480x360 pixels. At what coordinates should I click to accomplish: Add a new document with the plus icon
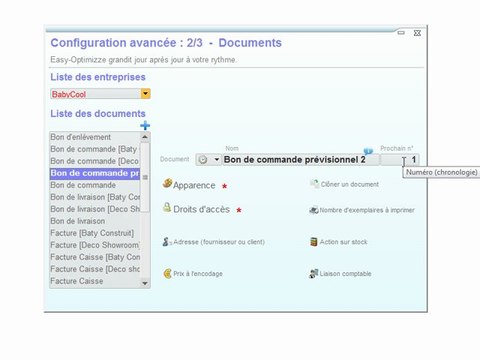[145, 126]
